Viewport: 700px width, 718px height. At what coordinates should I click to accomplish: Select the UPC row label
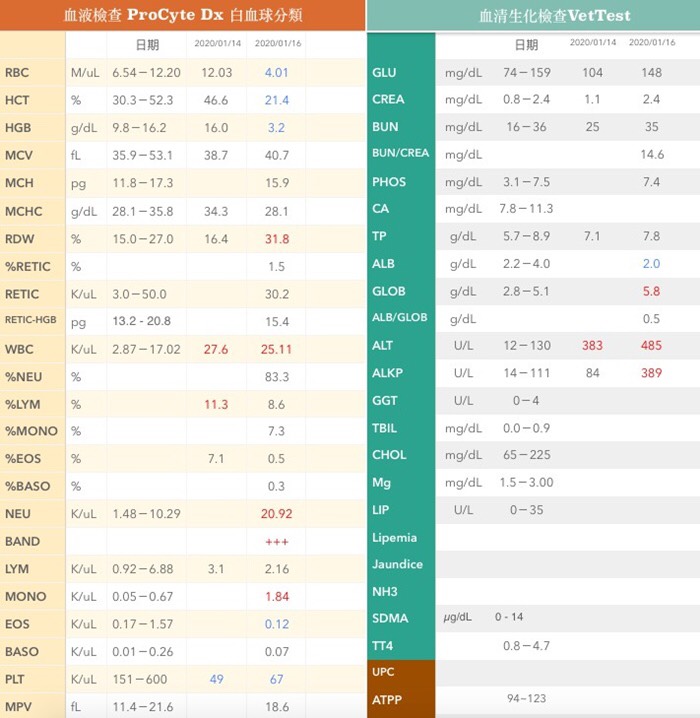383,672
